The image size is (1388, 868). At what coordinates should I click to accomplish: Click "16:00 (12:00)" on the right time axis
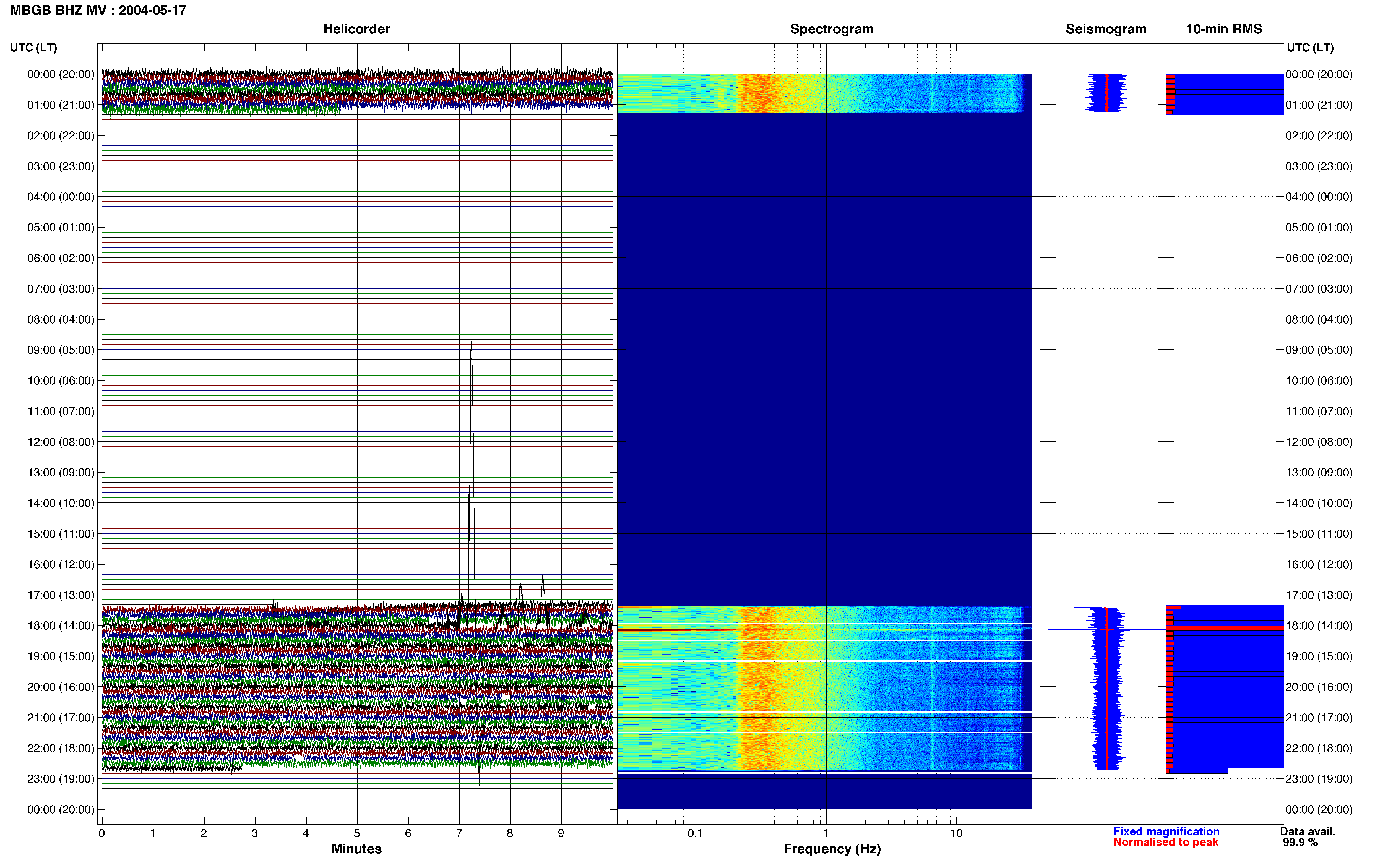pyautogui.click(x=1319, y=564)
